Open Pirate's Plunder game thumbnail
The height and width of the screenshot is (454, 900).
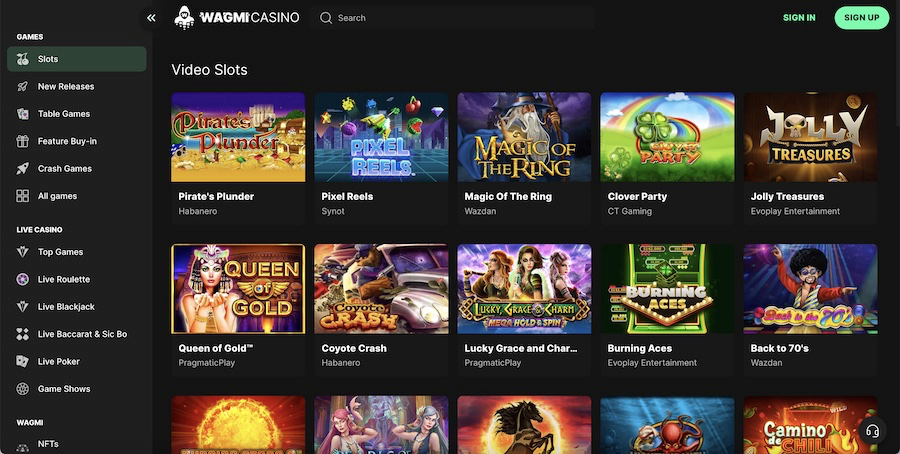(238, 137)
